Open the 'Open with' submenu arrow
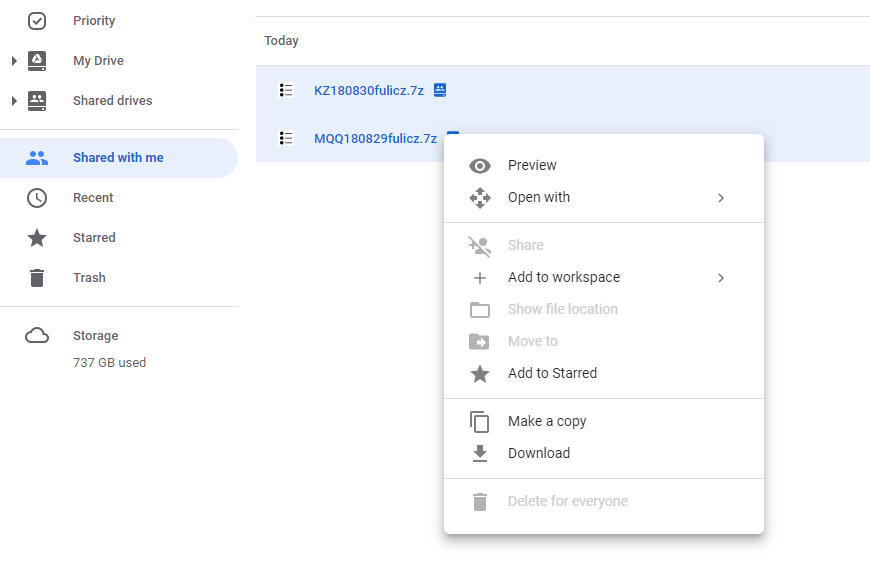This screenshot has width=870, height=574. tap(721, 198)
